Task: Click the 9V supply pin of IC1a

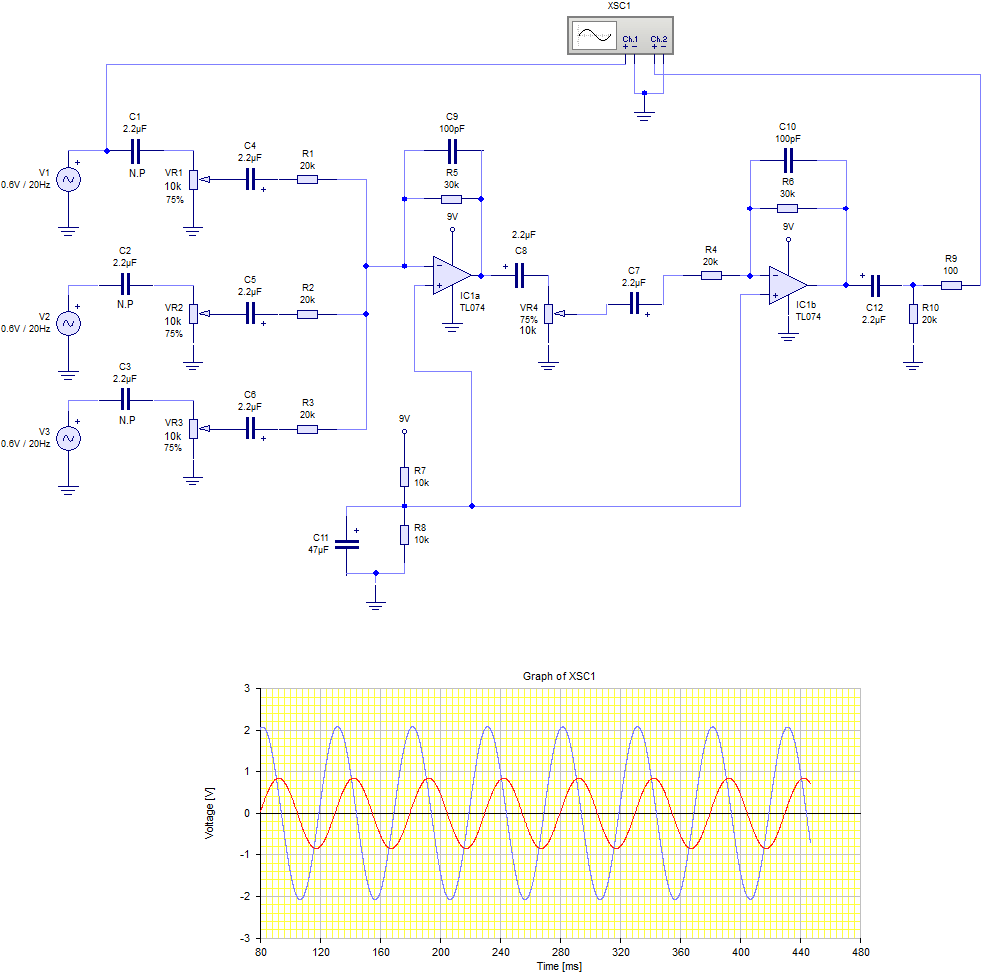Action: (x=452, y=230)
